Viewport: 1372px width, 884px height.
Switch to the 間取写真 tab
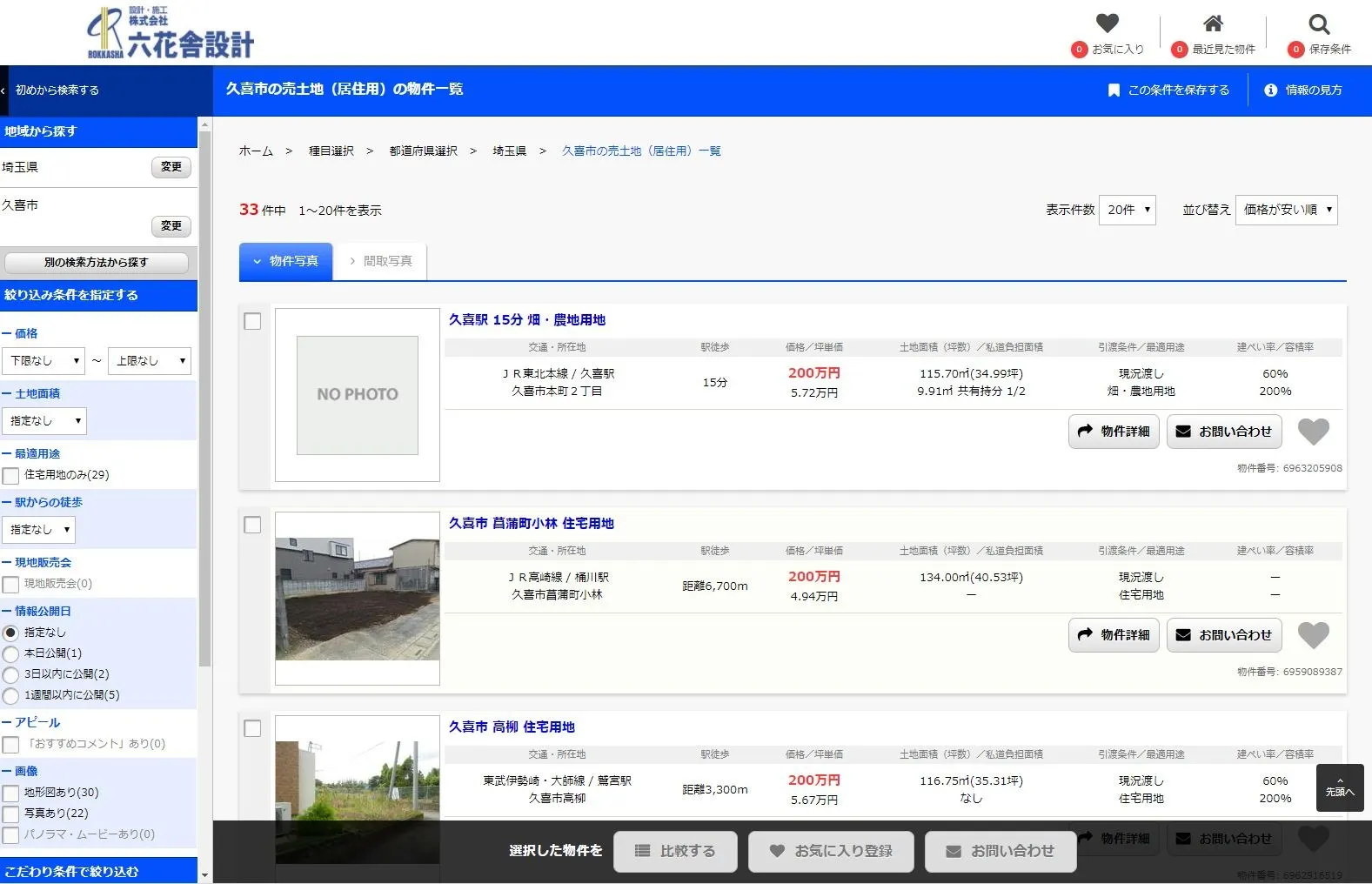[x=380, y=261]
